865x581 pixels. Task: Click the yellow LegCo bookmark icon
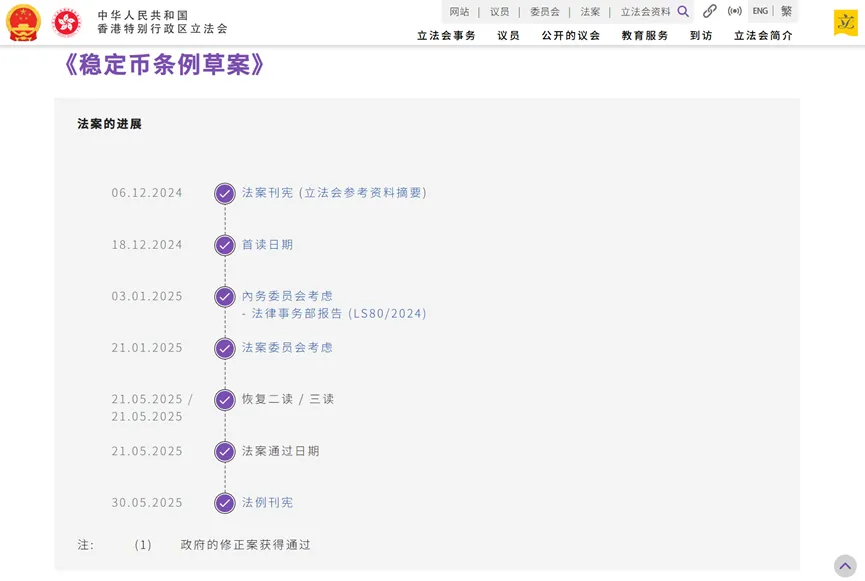click(x=845, y=22)
